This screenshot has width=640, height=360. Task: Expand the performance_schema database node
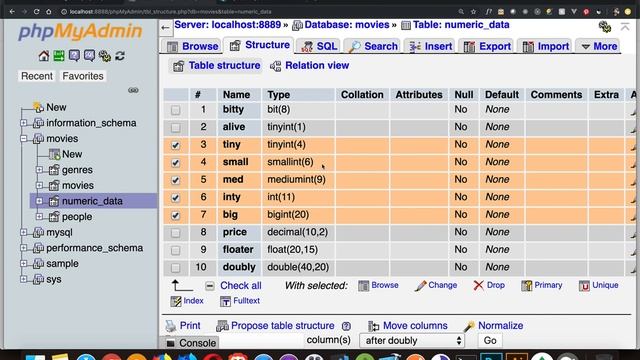click(24, 248)
